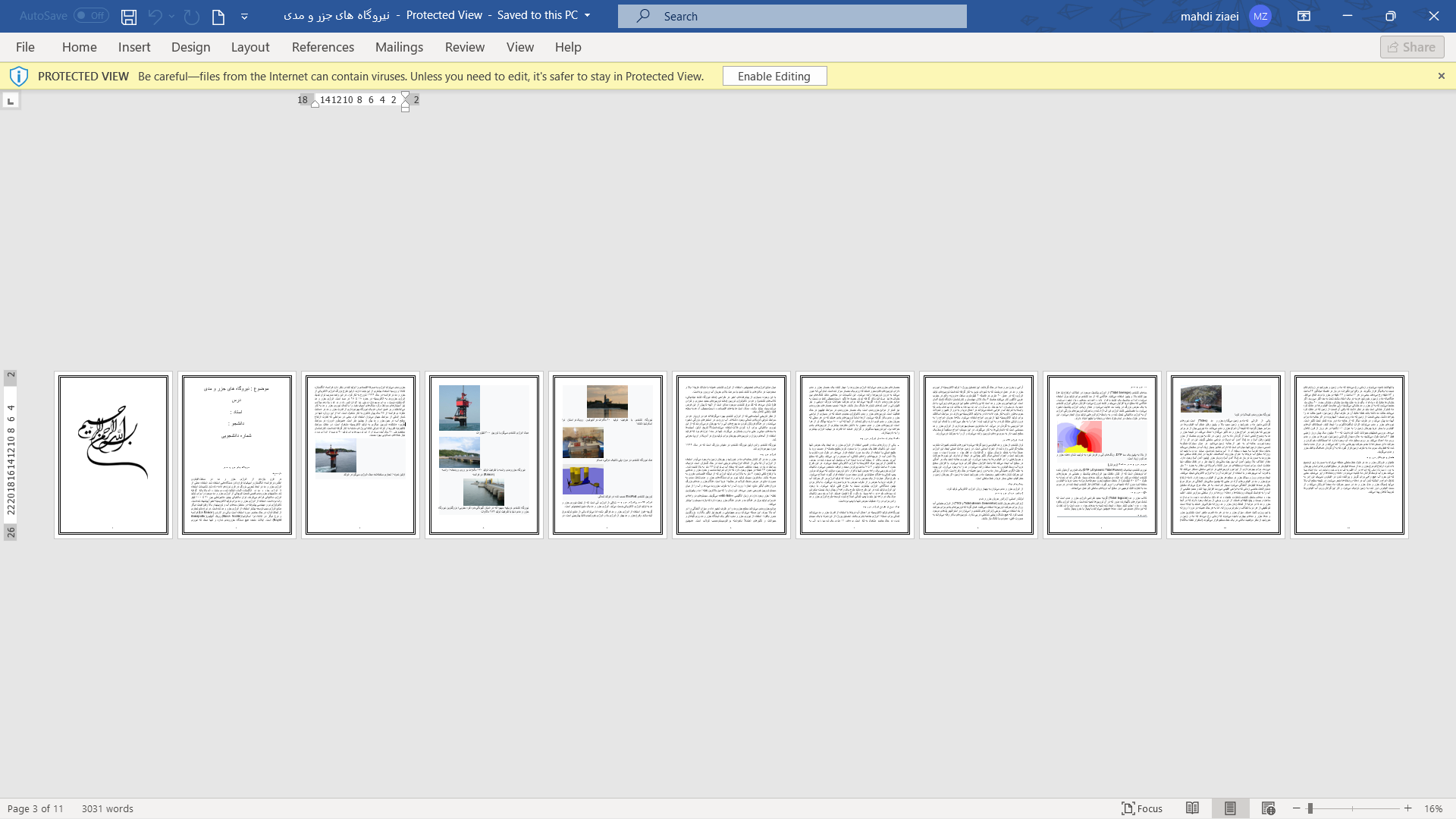
Task: Switch to Read Mode view icon
Action: [x=1193, y=808]
